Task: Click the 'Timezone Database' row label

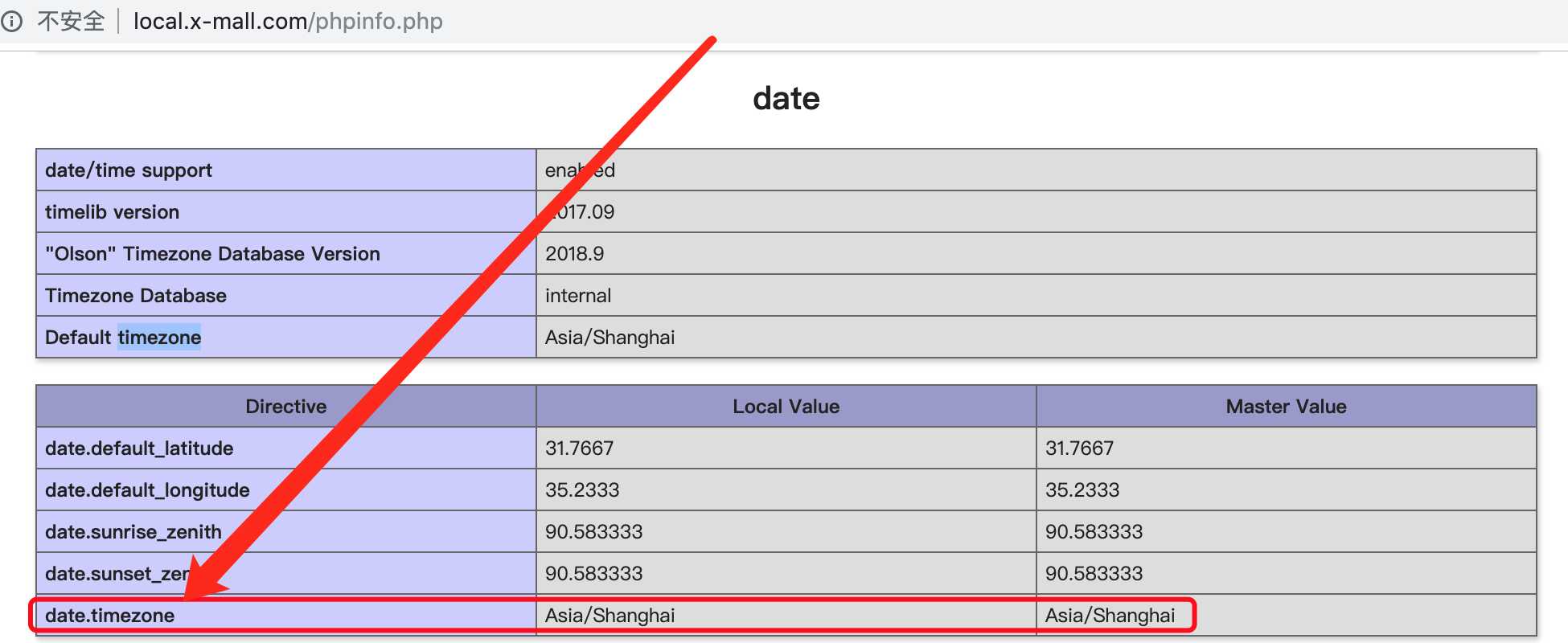Action: 136,296
